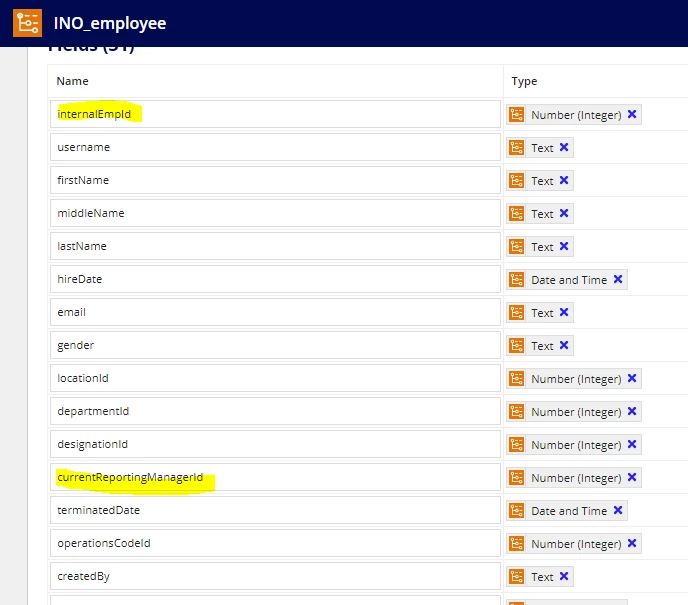
Task: Edit the hireDate field name
Action: click(275, 279)
